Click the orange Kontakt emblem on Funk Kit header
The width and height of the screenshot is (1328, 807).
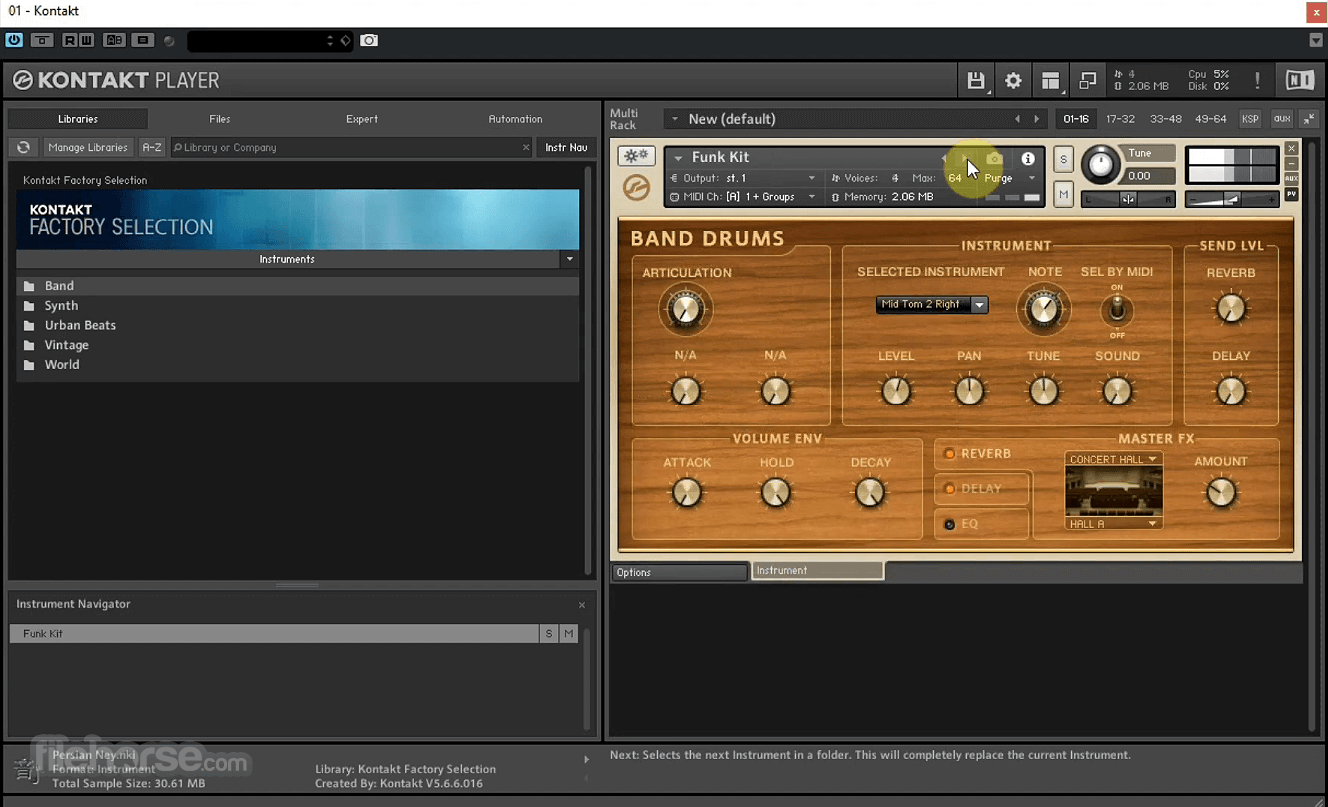point(636,187)
